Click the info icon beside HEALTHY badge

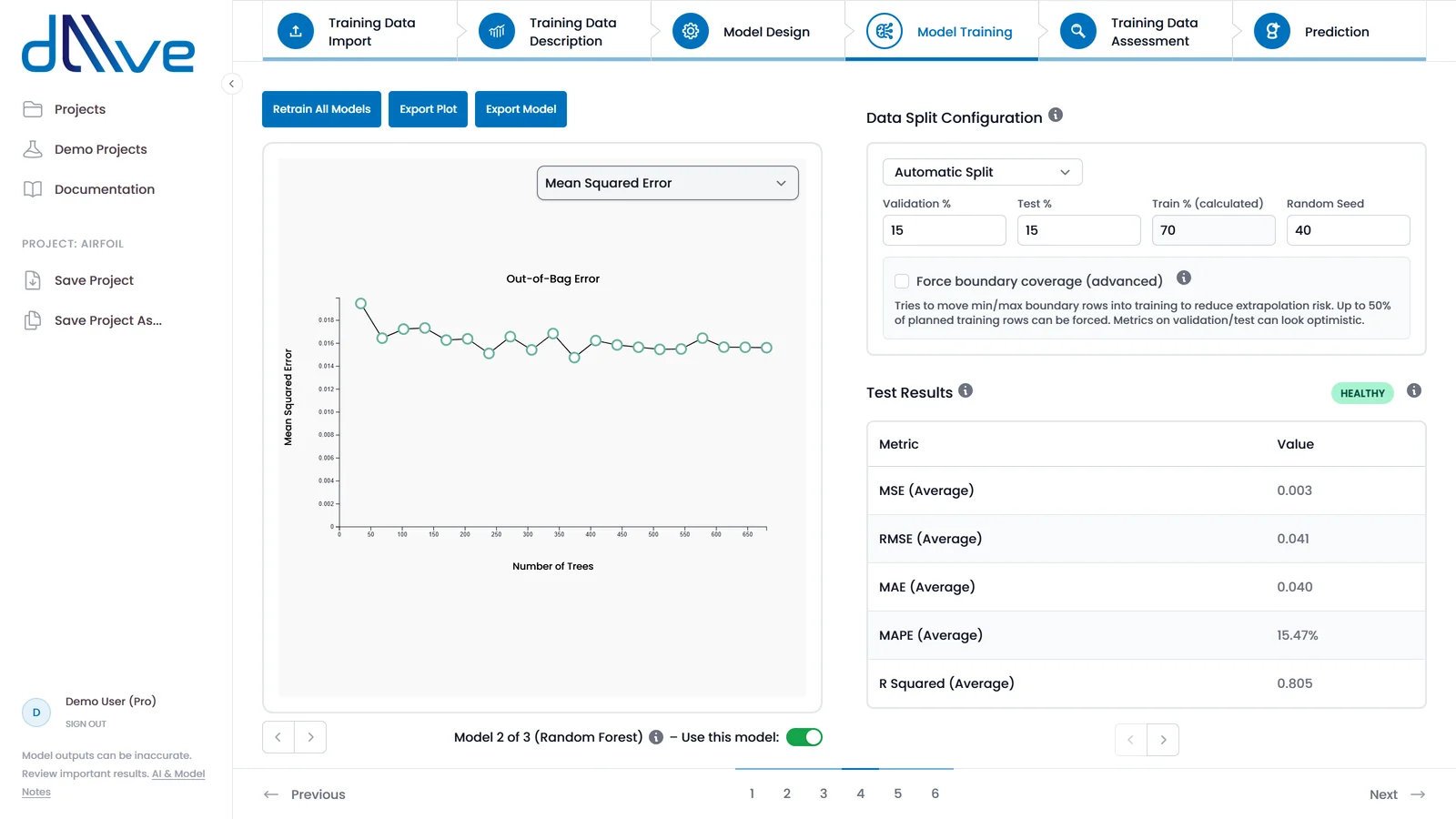click(1414, 390)
